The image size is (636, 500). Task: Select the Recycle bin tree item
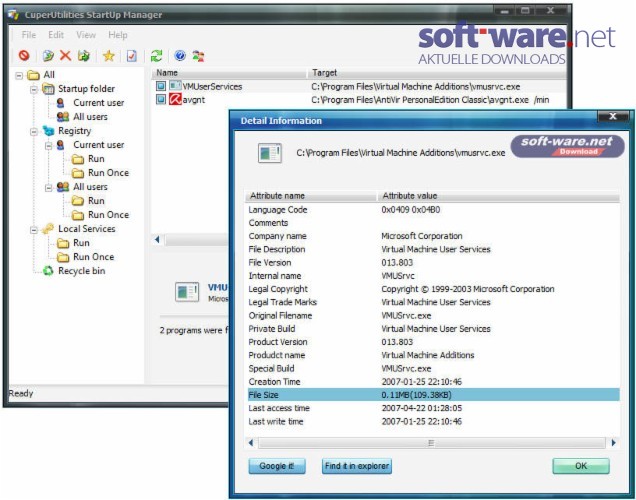tap(82, 271)
